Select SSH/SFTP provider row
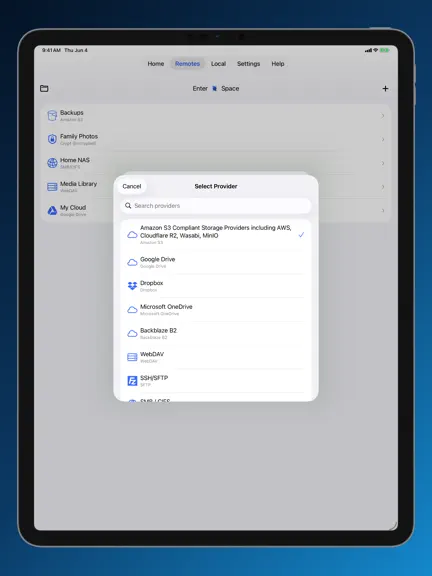The width and height of the screenshot is (432, 576). (x=216, y=381)
